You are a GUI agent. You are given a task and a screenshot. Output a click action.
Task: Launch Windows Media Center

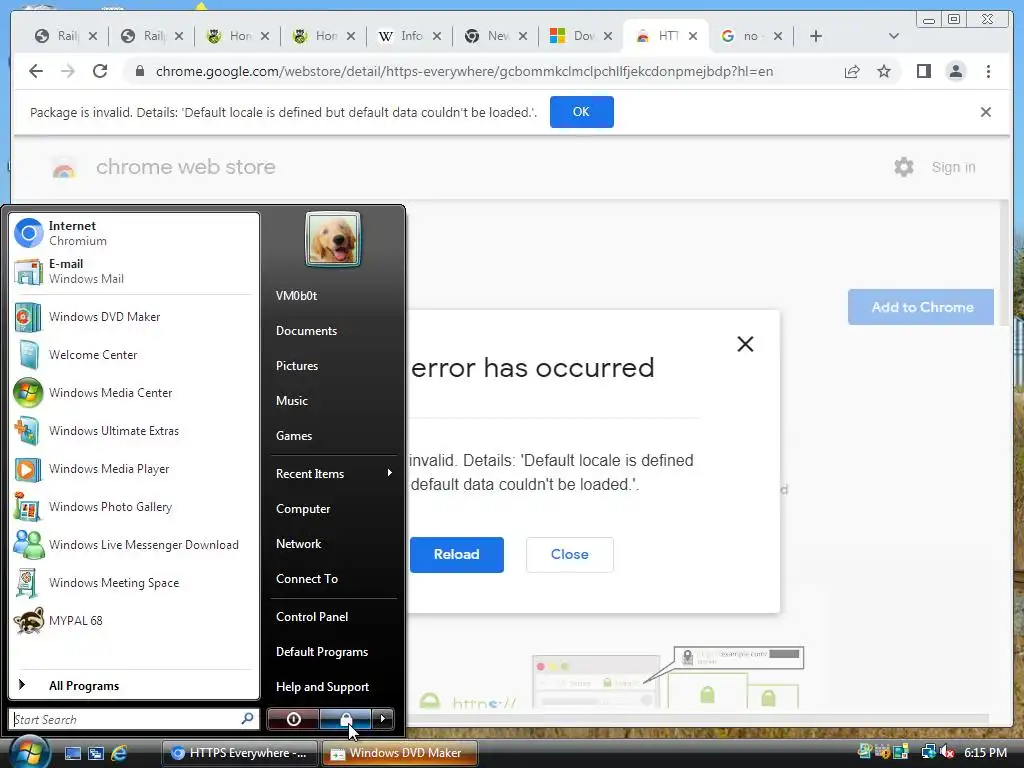click(134, 392)
